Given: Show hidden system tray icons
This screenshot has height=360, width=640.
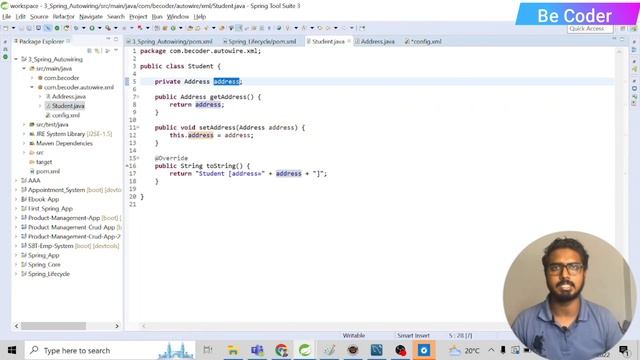Looking at the screenshot, I should pos(491,350).
